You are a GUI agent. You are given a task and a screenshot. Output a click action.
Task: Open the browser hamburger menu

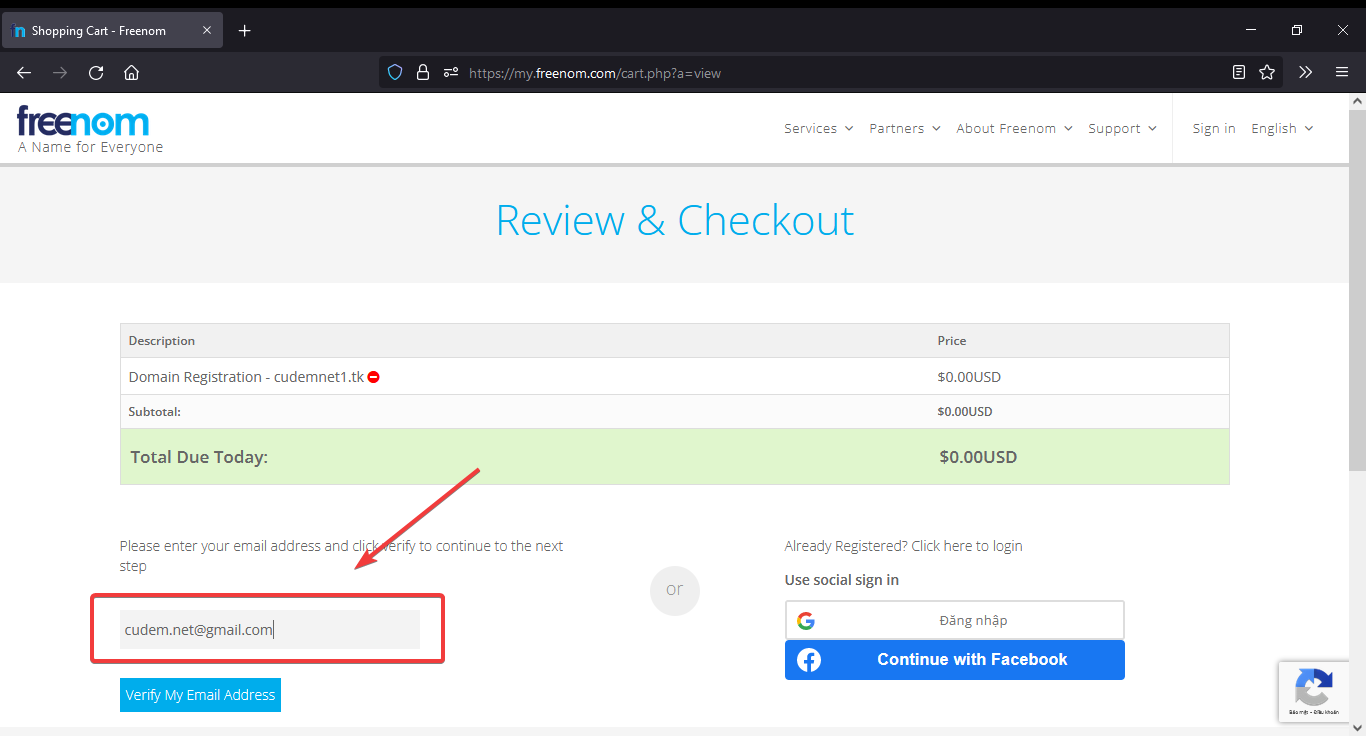tap(1342, 72)
